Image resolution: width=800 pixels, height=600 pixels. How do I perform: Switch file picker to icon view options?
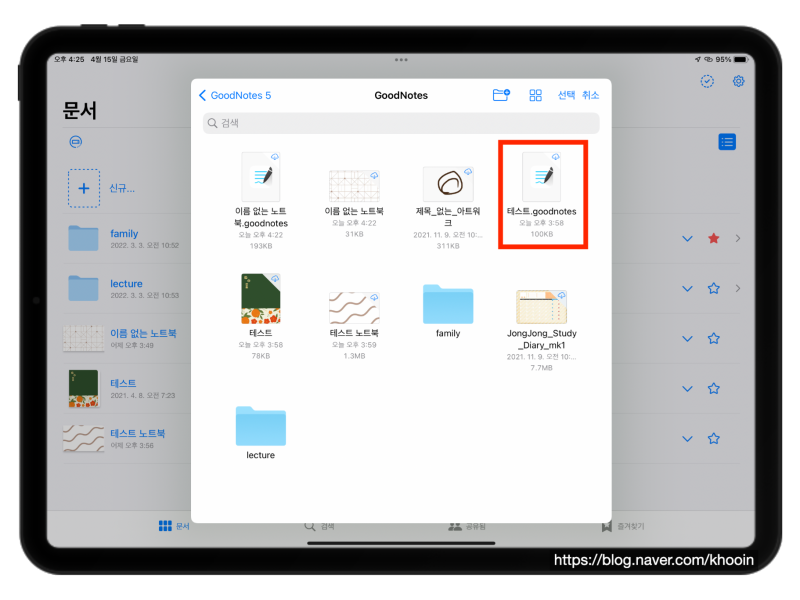coord(535,95)
